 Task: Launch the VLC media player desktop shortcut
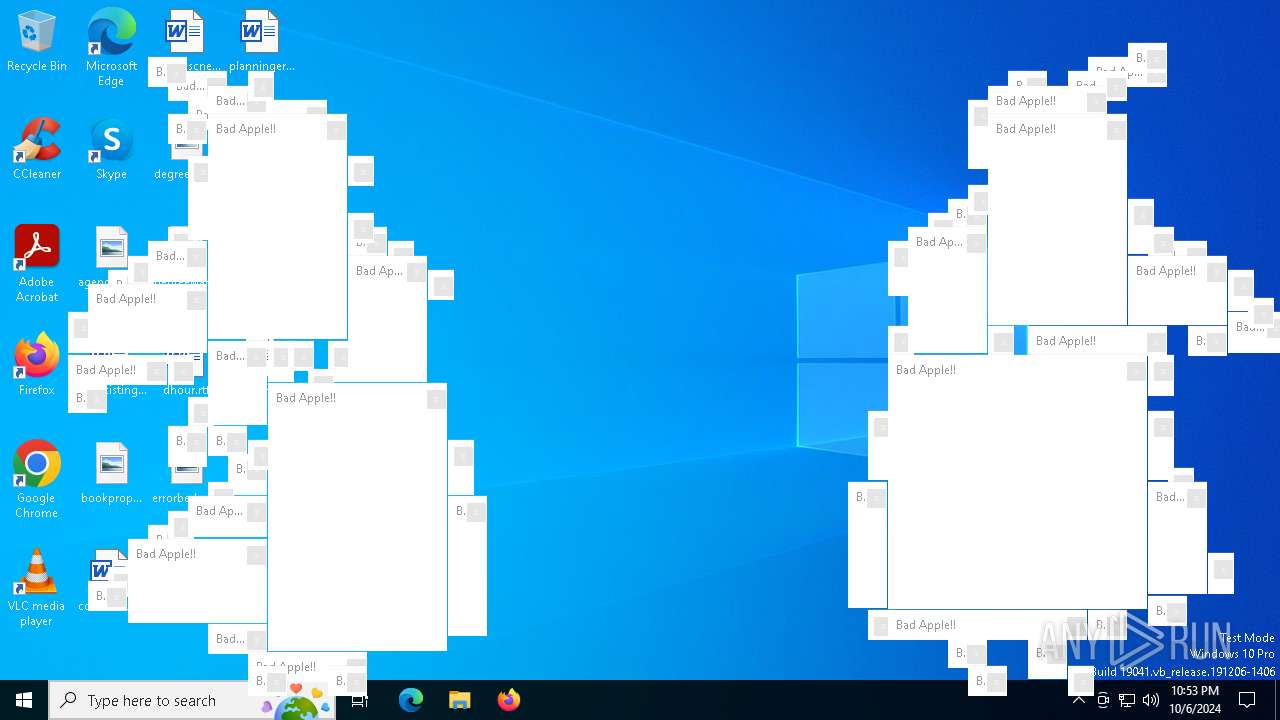(x=37, y=588)
